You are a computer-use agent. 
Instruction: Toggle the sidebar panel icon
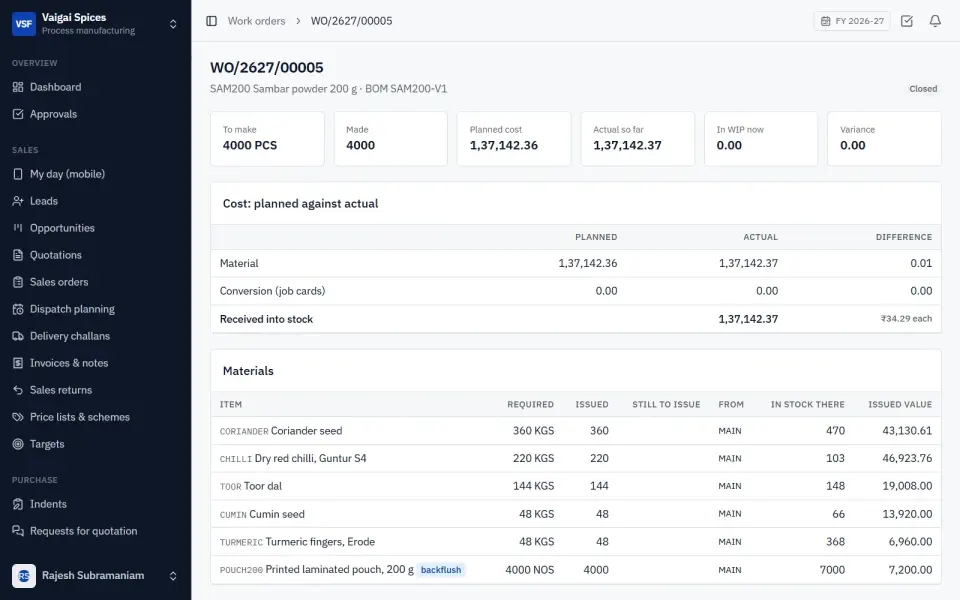(211, 21)
